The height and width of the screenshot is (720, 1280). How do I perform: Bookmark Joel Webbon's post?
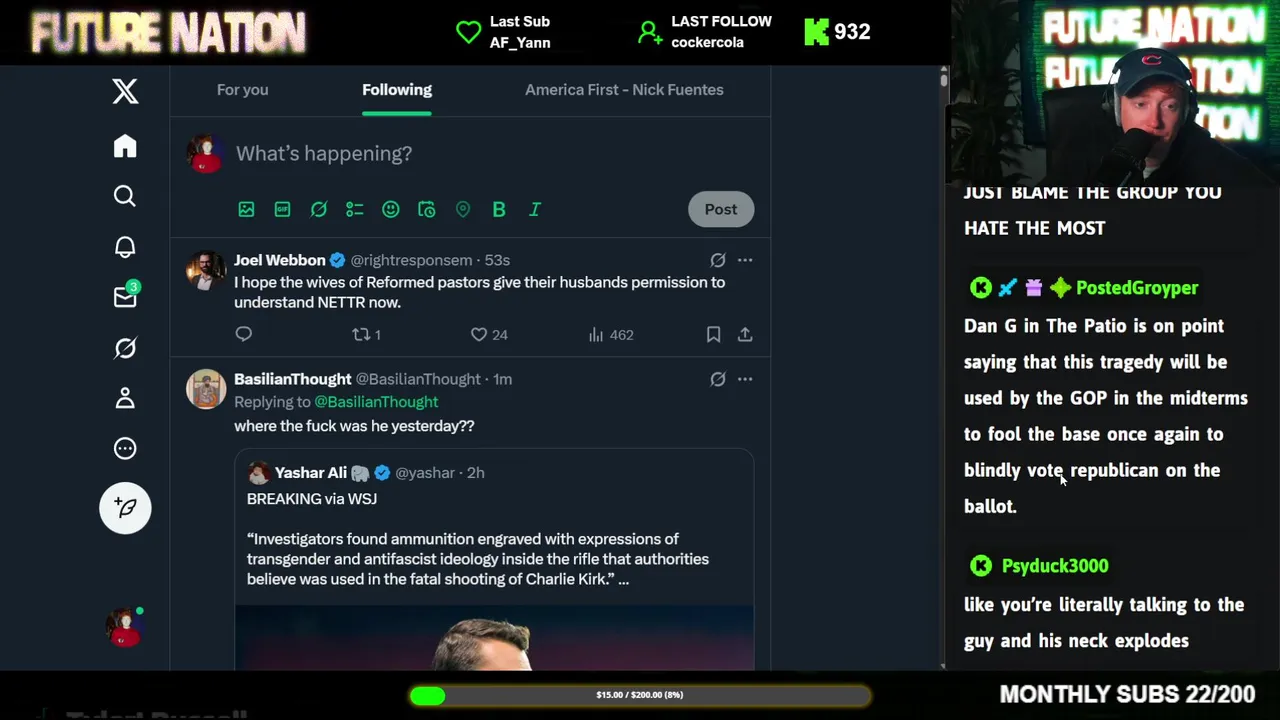click(713, 334)
